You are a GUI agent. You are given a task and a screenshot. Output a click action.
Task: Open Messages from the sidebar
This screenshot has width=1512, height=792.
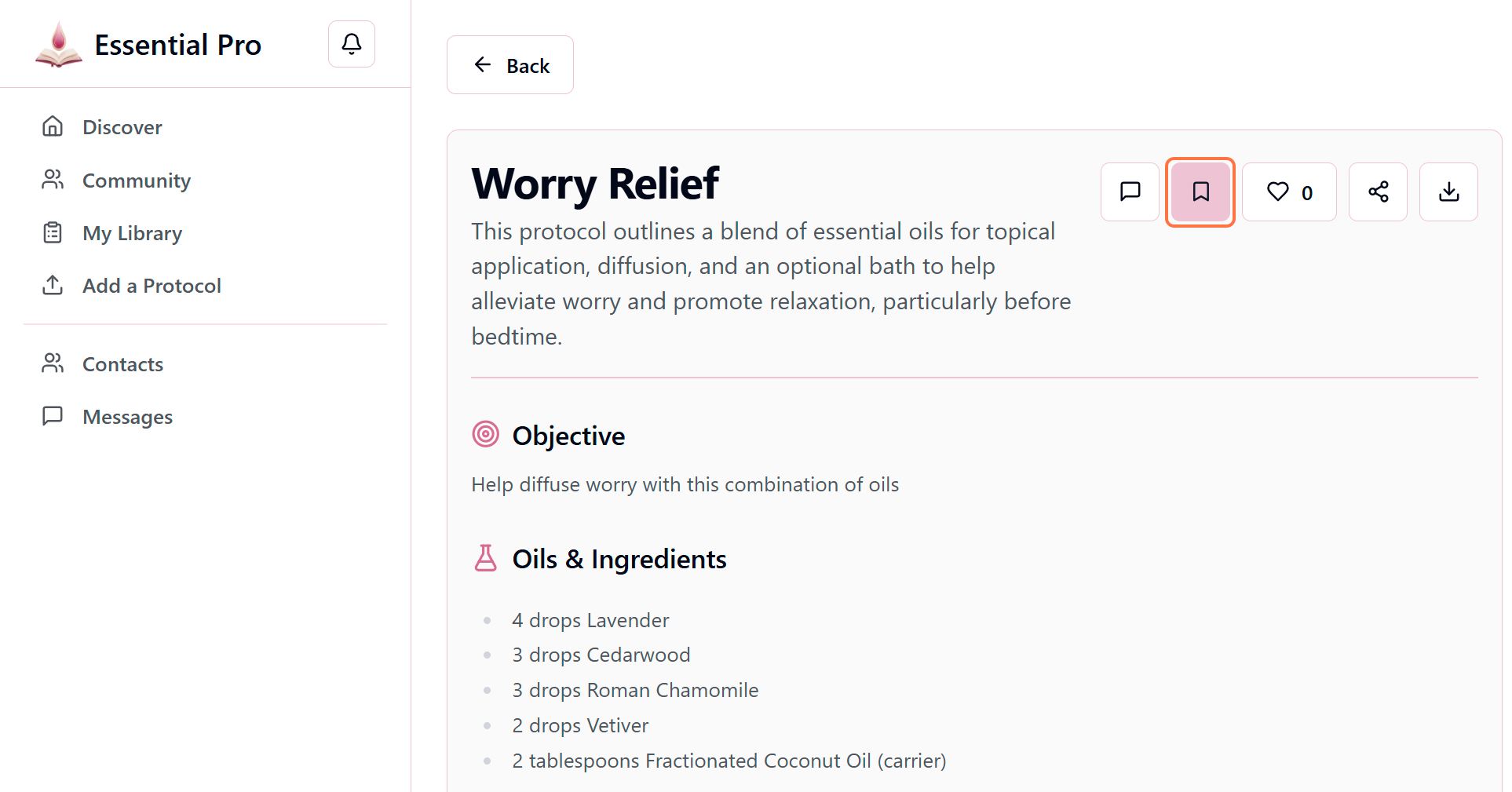pyautogui.click(x=127, y=417)
